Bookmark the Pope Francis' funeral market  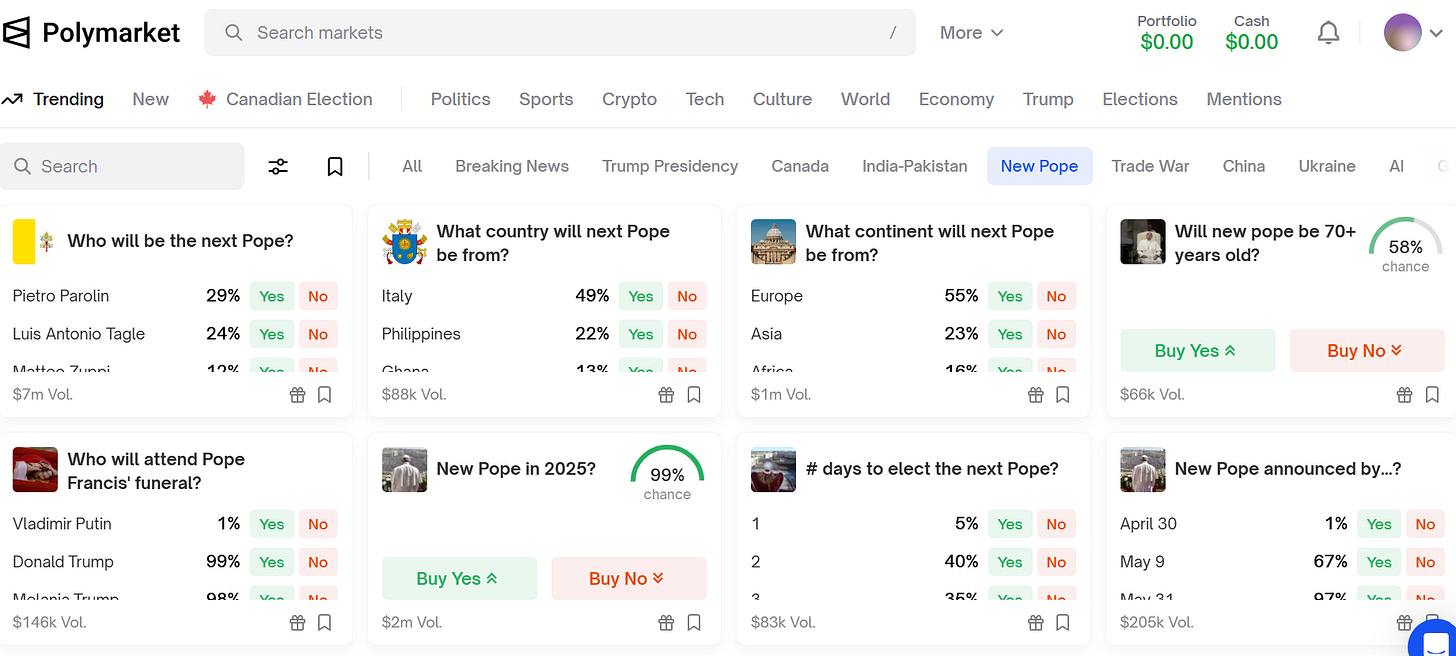(324, 623)
